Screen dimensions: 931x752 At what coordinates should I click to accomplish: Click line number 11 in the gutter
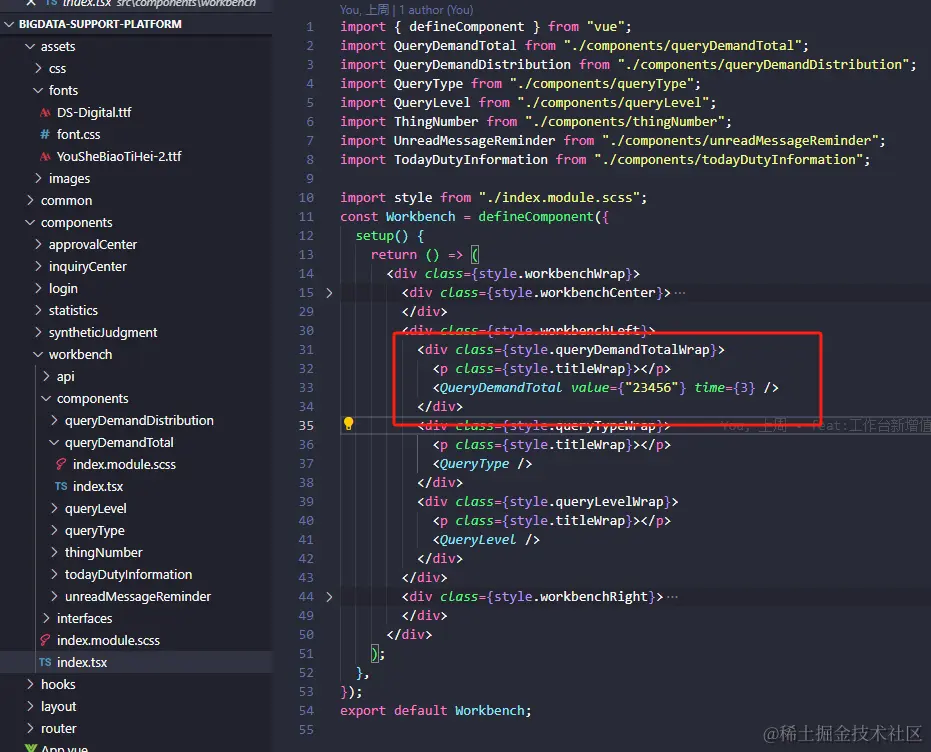coord(306,217)
